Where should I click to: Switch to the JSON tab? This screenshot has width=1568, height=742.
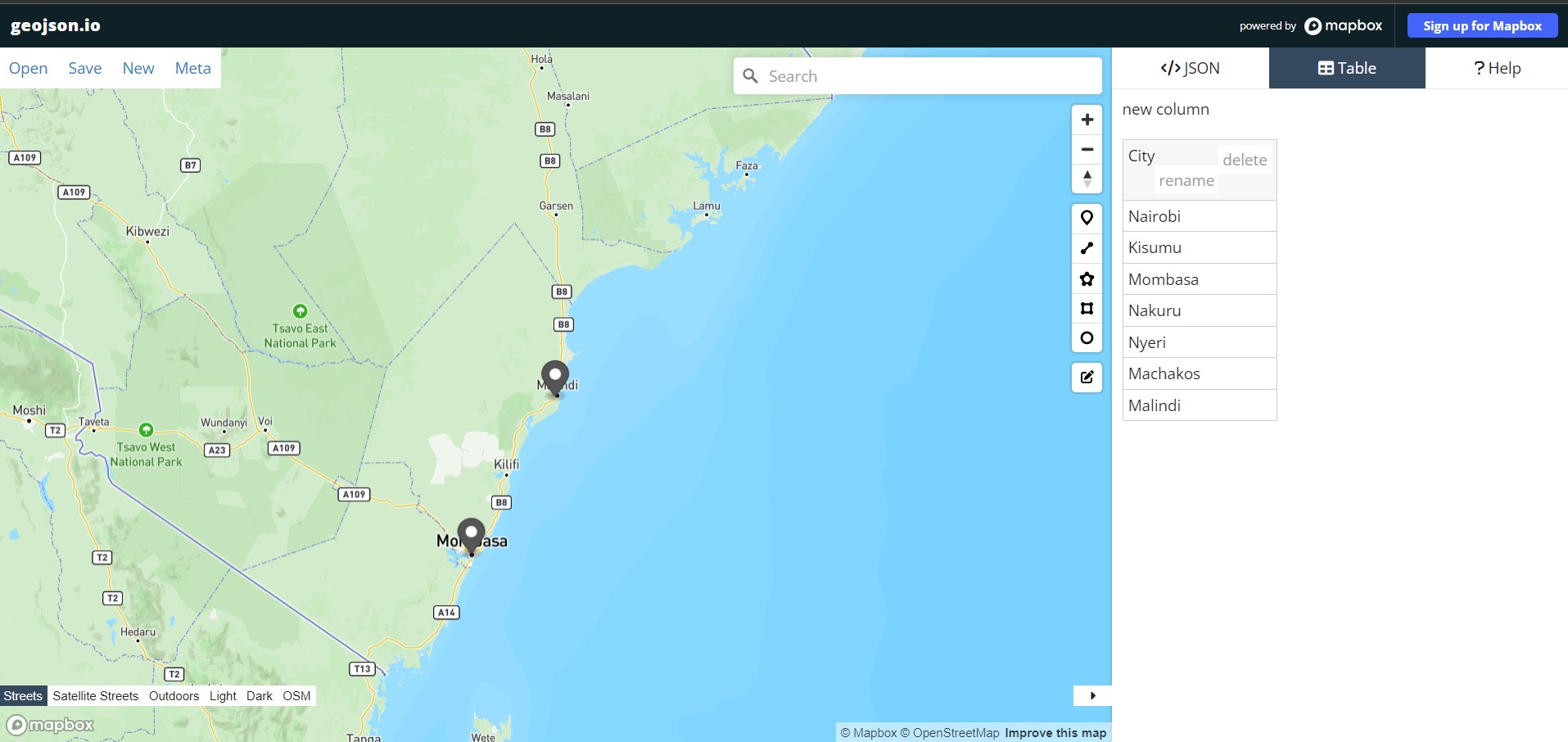coord(1190,68)
